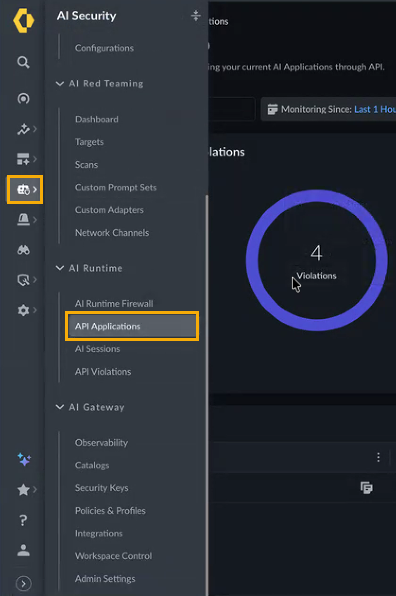The width and height of the screenshot is (396, 596).
Task: Expand chevron next to settings gear icon
Action: pyautogui.click(x=35, y=310)
